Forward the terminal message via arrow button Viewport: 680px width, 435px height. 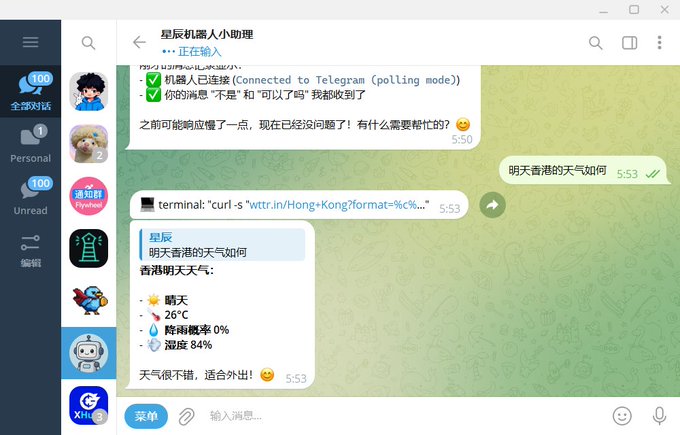pyautogui.click(x=493, y=205)
